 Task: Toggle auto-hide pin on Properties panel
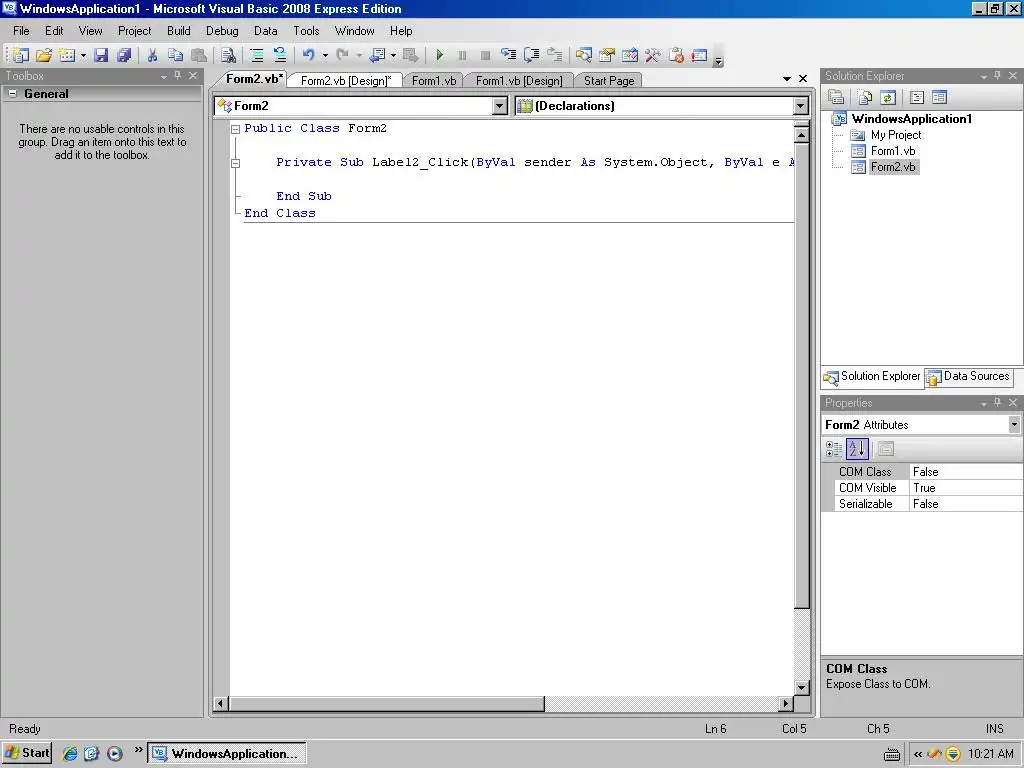click(997, 403)
